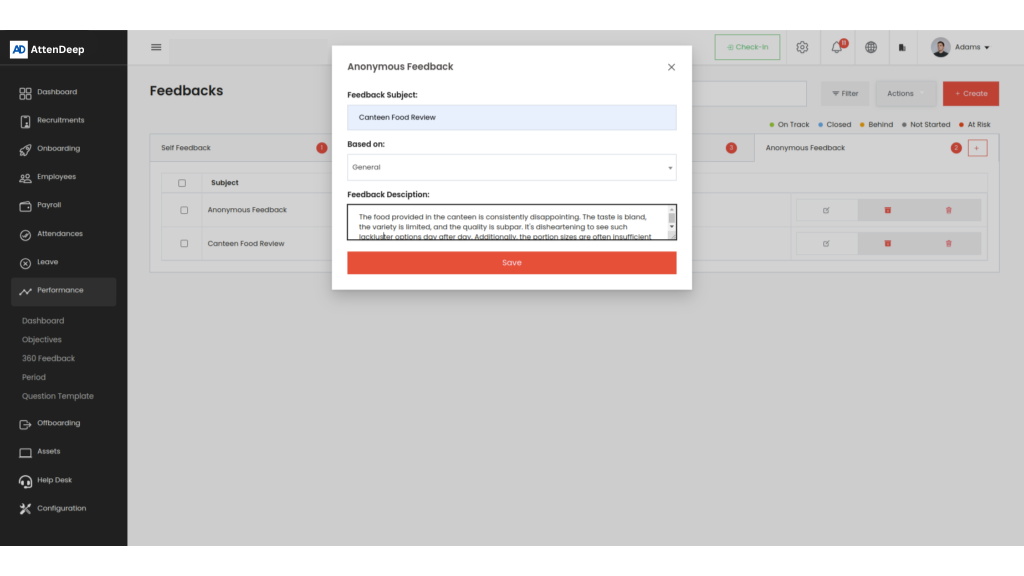Click the globe language icon
1024x576 pixels.
[871, 47]
